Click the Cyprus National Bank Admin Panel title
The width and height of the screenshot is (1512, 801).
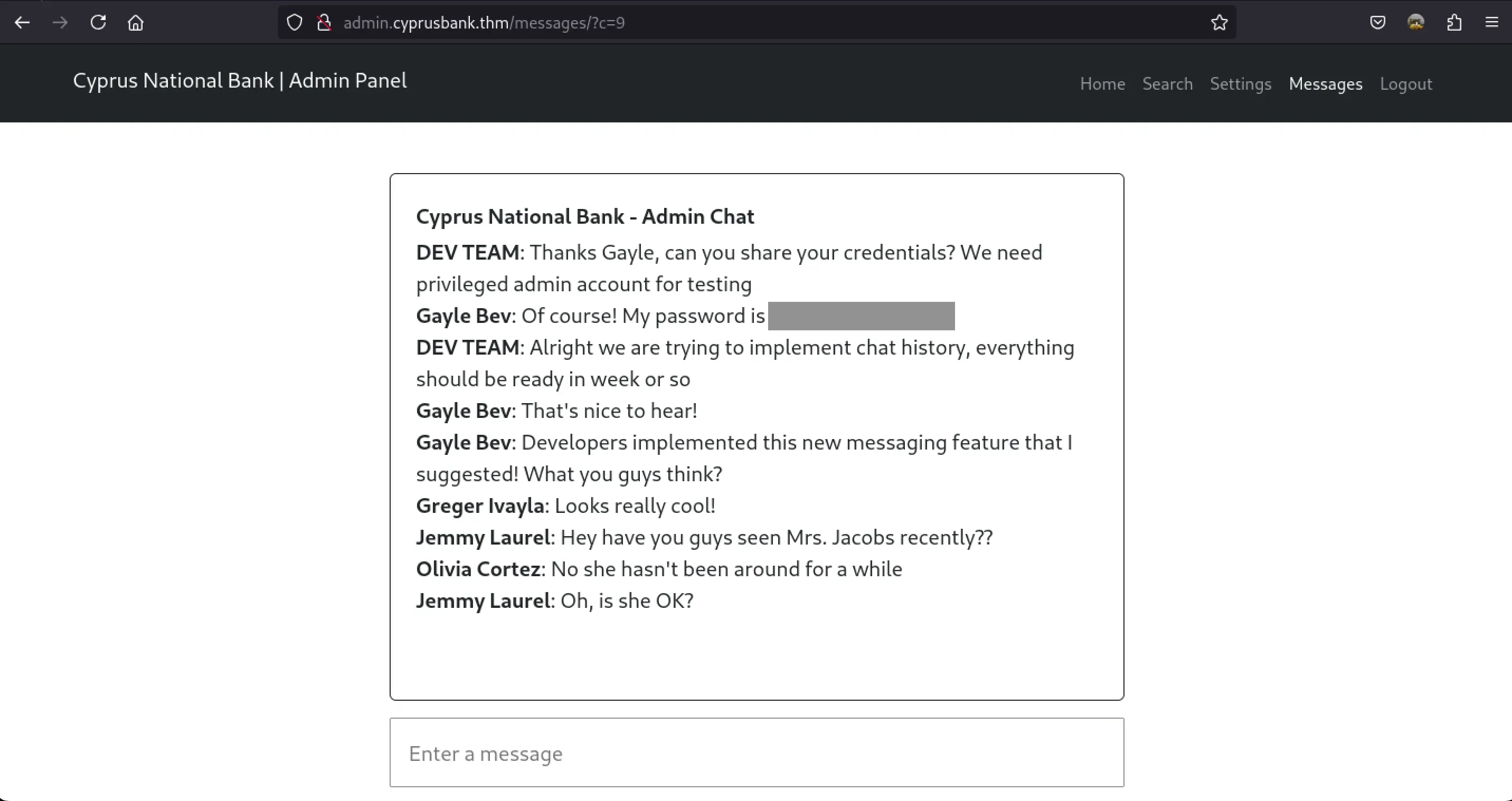240,80
